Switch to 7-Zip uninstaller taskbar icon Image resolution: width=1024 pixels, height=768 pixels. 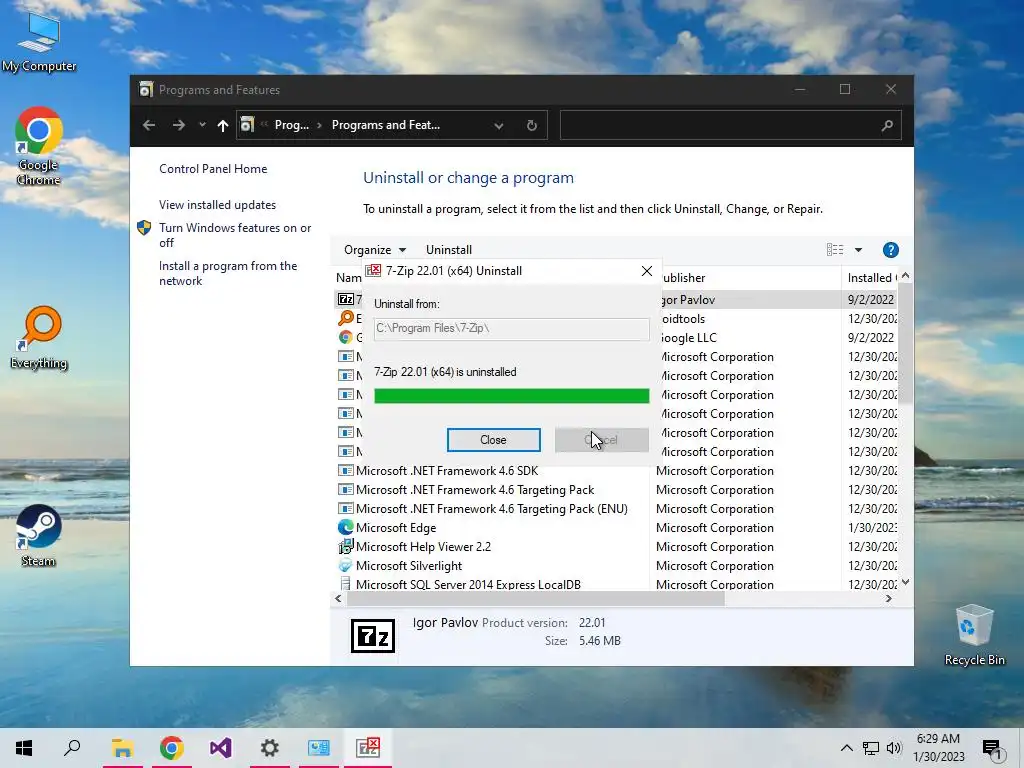[x=368, y=748]
